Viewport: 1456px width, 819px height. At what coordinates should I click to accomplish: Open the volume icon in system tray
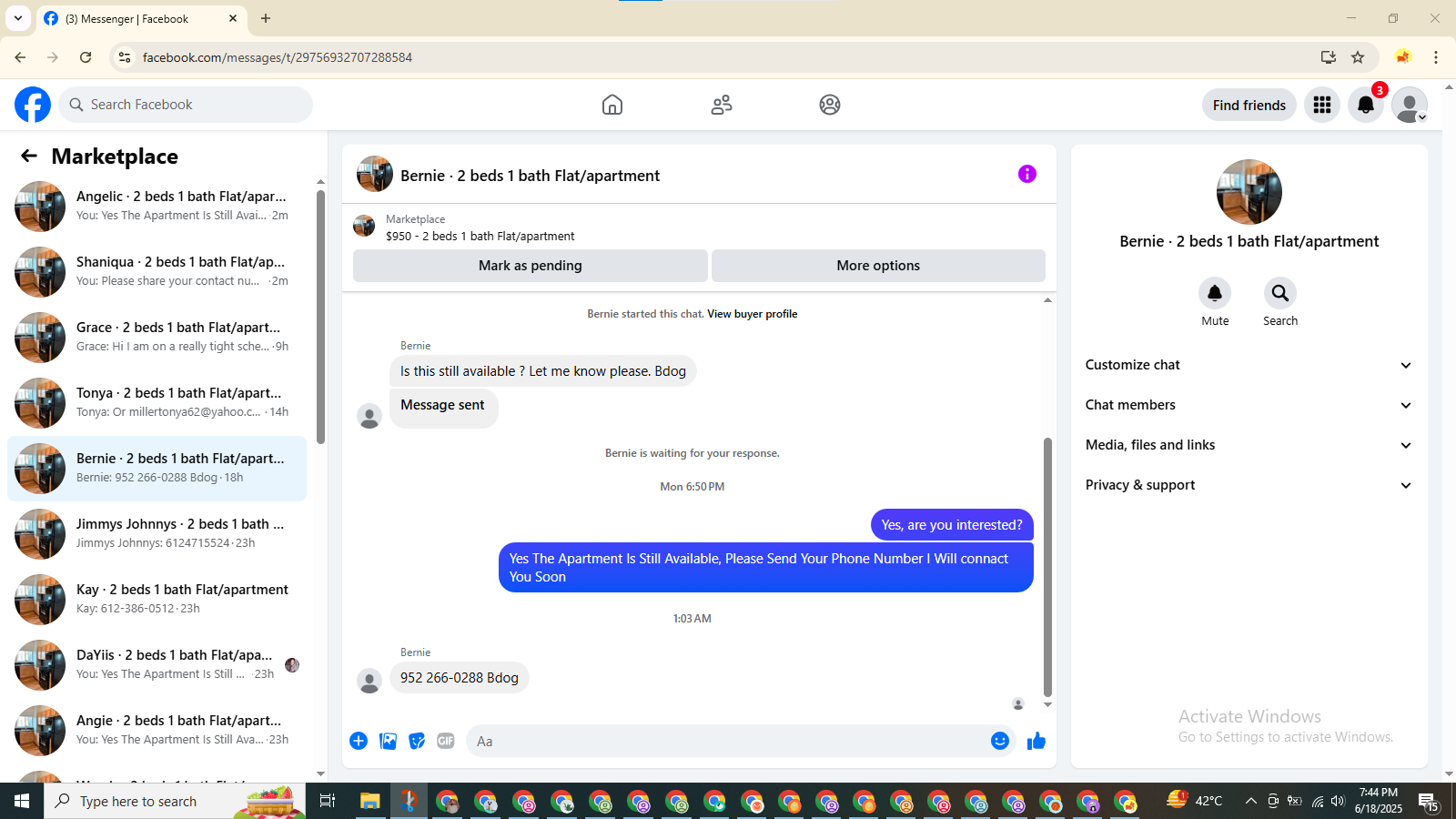1338,801
